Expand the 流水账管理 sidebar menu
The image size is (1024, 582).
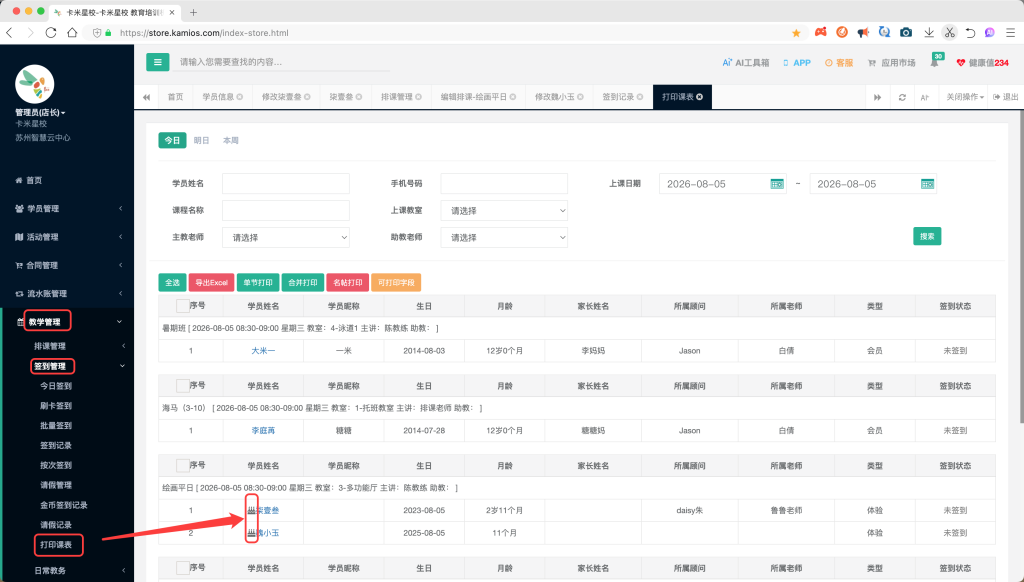[x=67, y=293]
